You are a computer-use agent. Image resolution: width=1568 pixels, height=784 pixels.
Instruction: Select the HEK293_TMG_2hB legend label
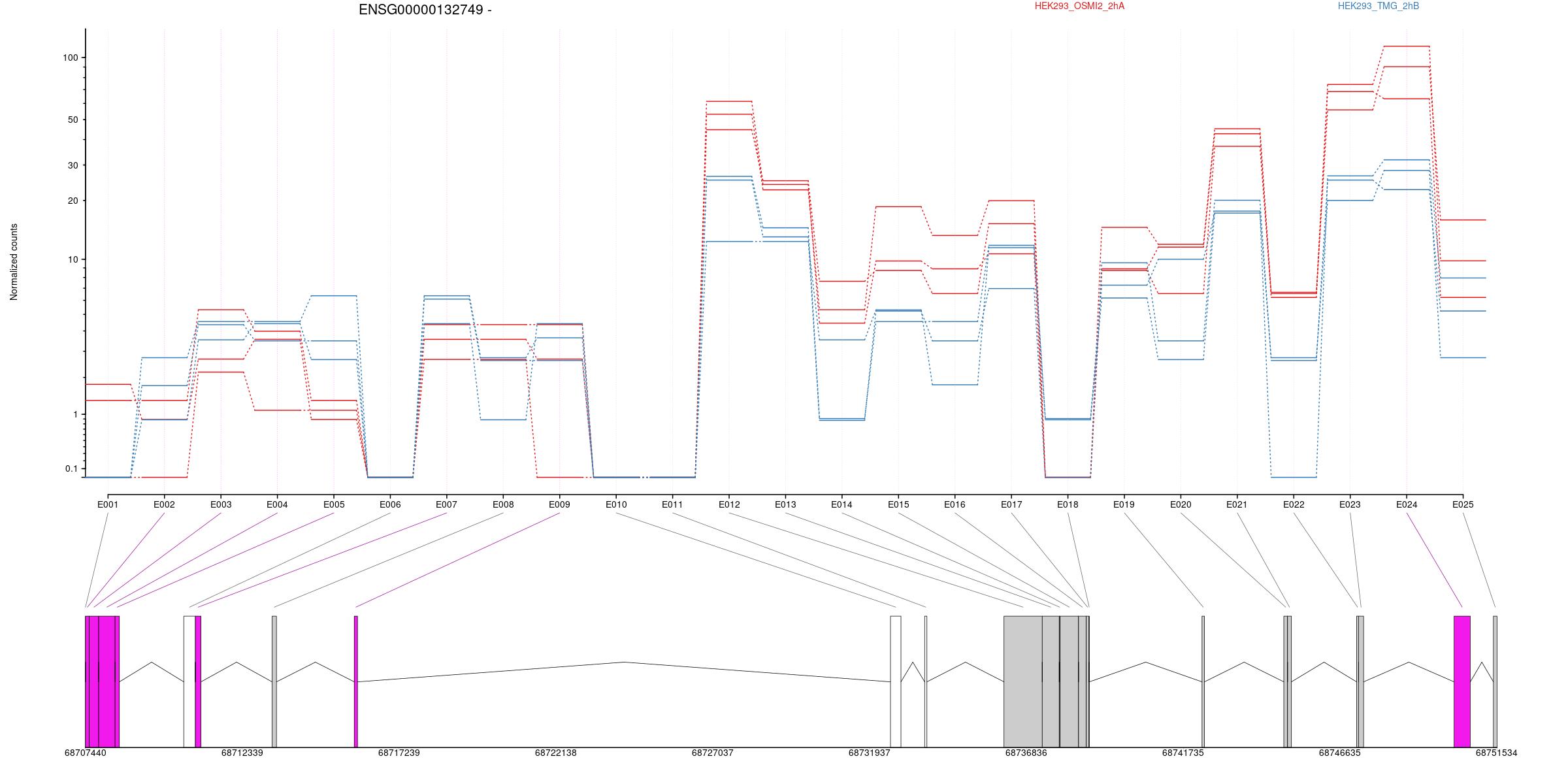pos(1379,6)
